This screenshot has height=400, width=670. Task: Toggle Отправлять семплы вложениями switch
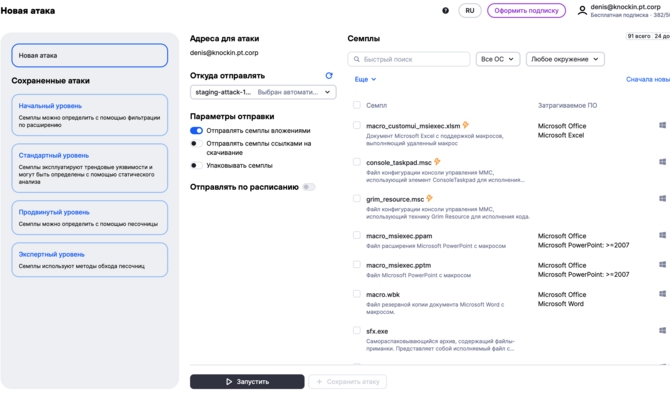click(196, 131)
